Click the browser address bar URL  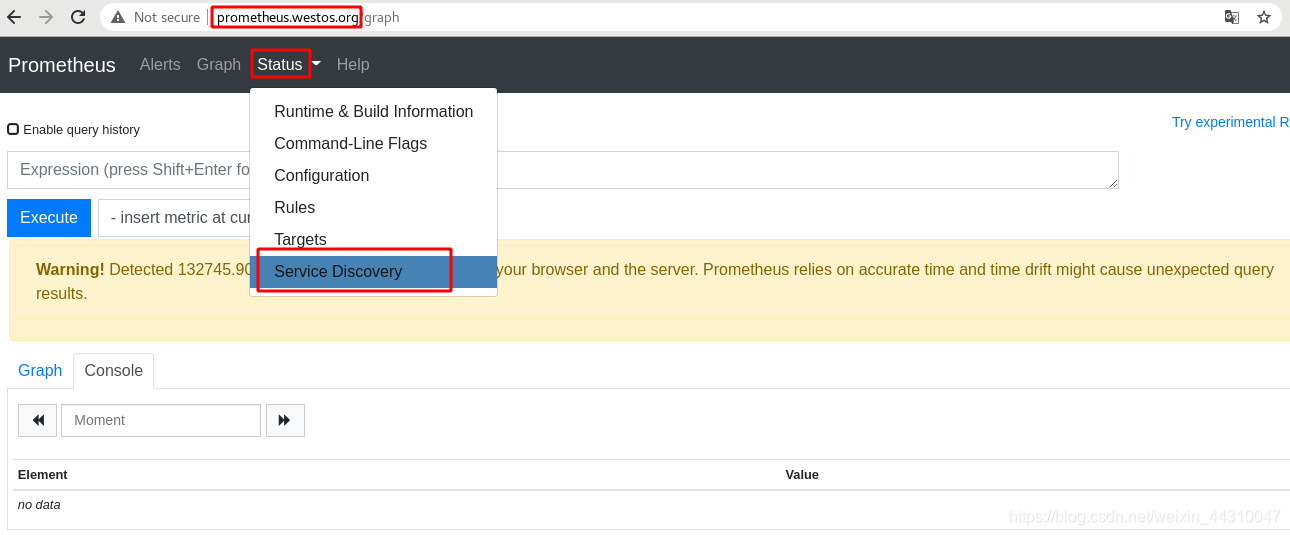coord(308,17)
